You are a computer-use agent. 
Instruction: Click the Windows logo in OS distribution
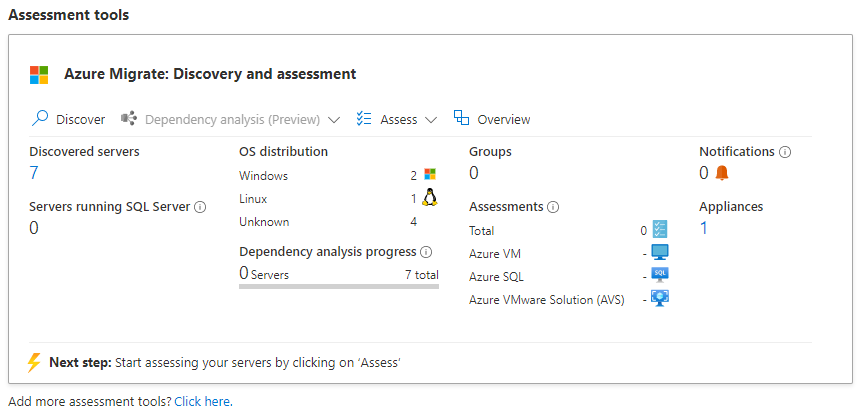(430, 174)
